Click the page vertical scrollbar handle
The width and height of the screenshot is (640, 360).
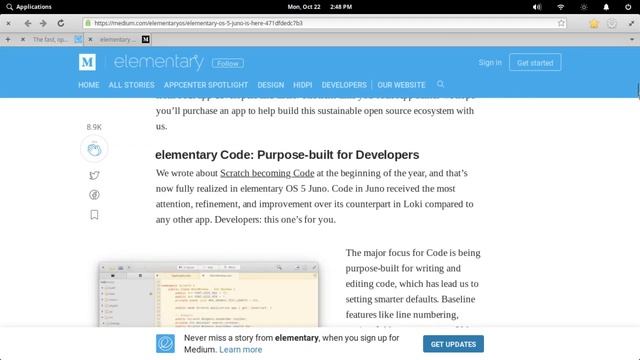pyautogui.click(x=638, y=90)
